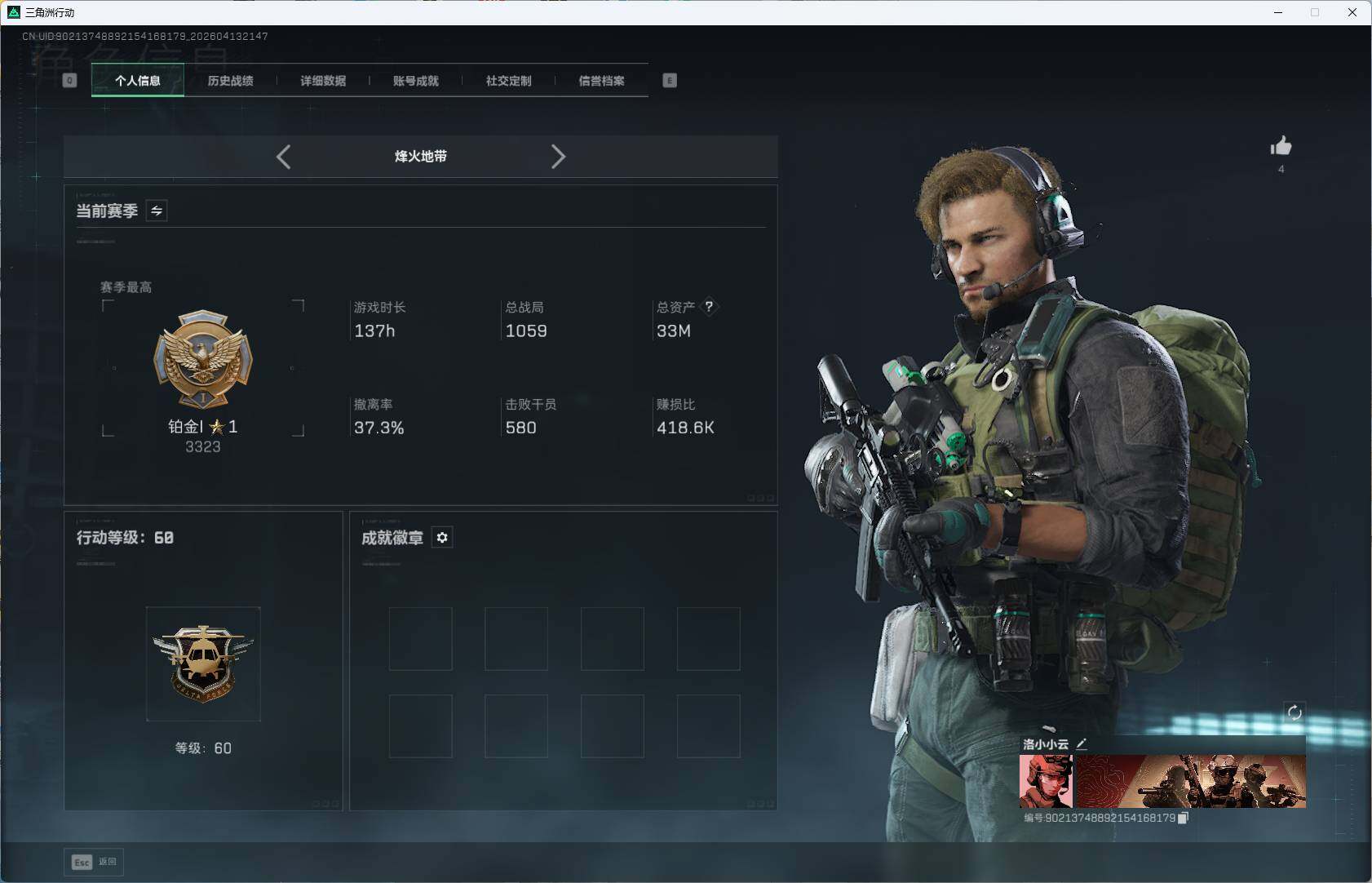This screenshot has width=1372, height=883.
Task: Open the 总资产 help question mark
Action: click(x=709, y=307)
